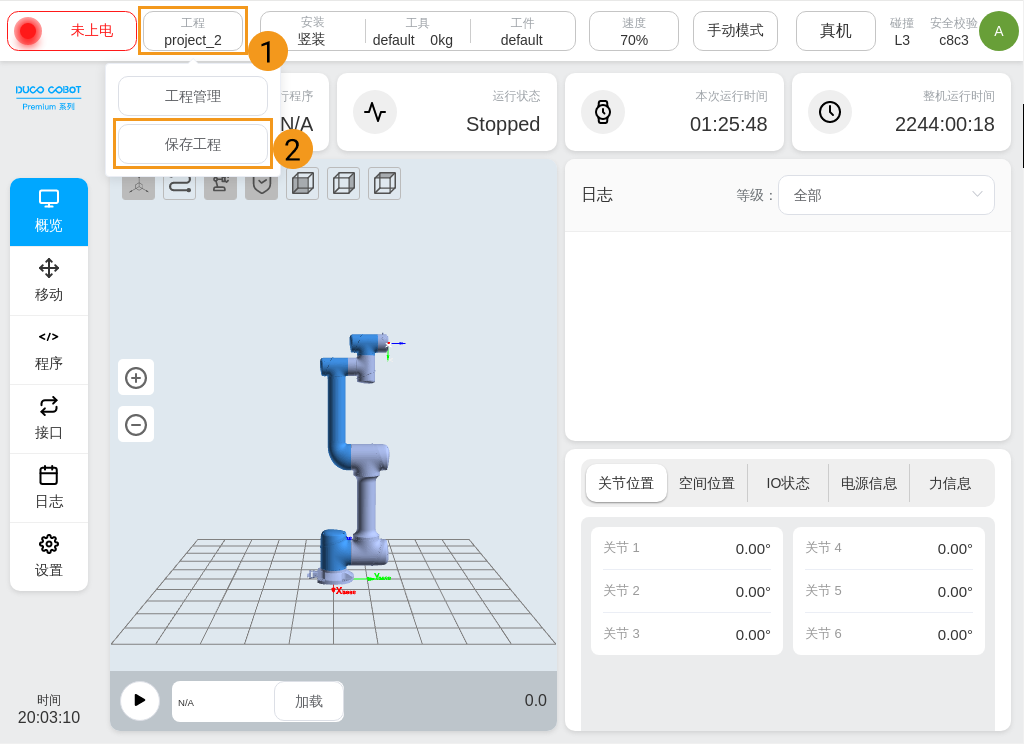
Task: Switch to the IO状态 tab
Action: pyautogui.click(x=788, y=483)
